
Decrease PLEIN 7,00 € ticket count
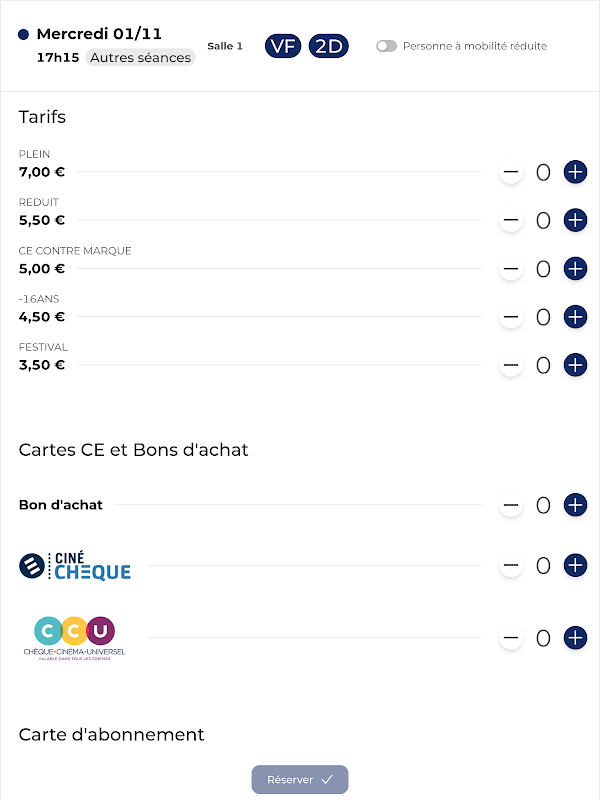(x=511, y=172)
